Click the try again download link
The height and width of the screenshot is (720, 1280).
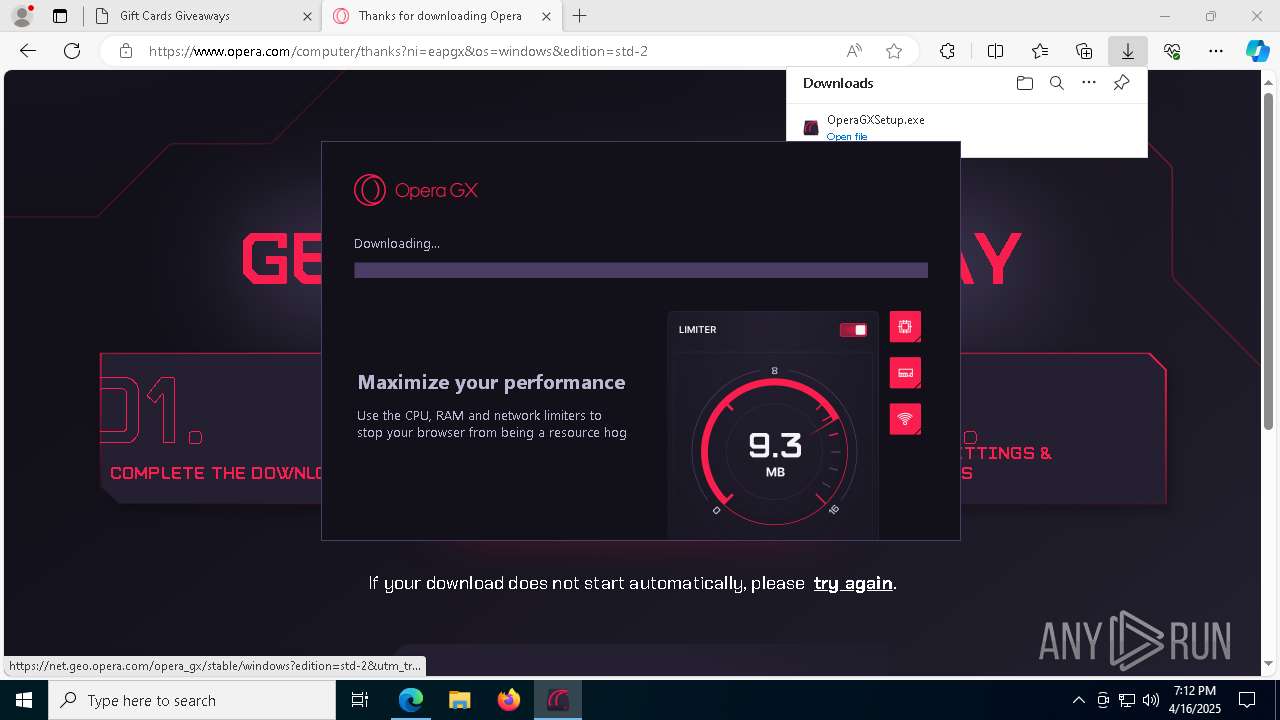(853, 583)
